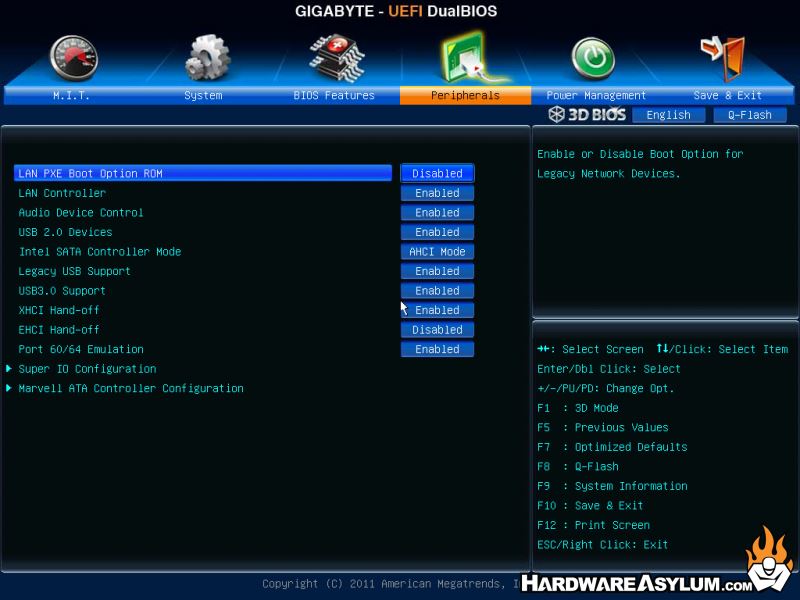Select the Audio Device Control label
Screen dimensions: 800x600
tap(81, 212)
